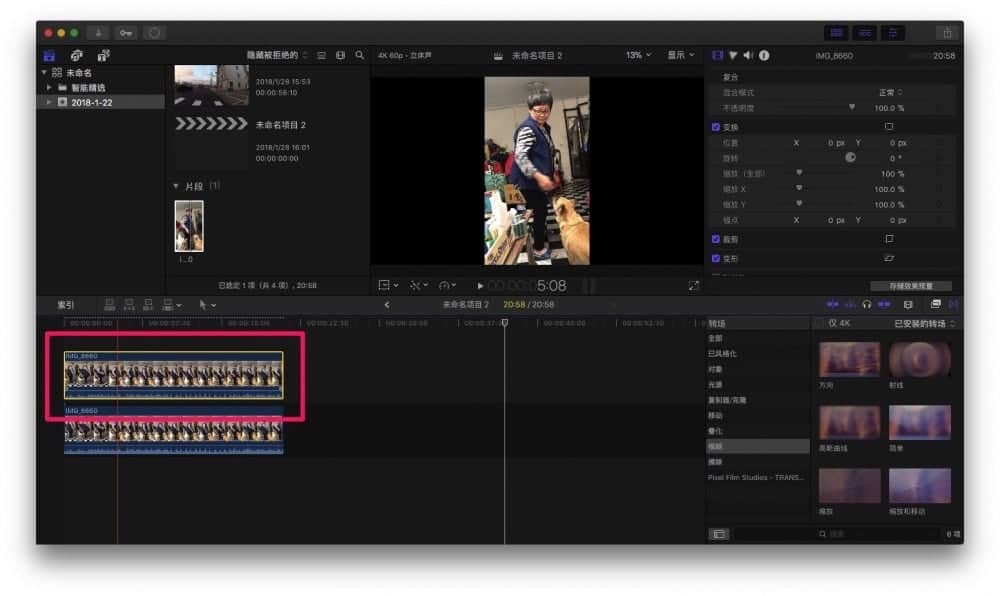Click the 存储效果预置 save preset button
Screen dimensions: 1000x596
[x=911, y=286]
